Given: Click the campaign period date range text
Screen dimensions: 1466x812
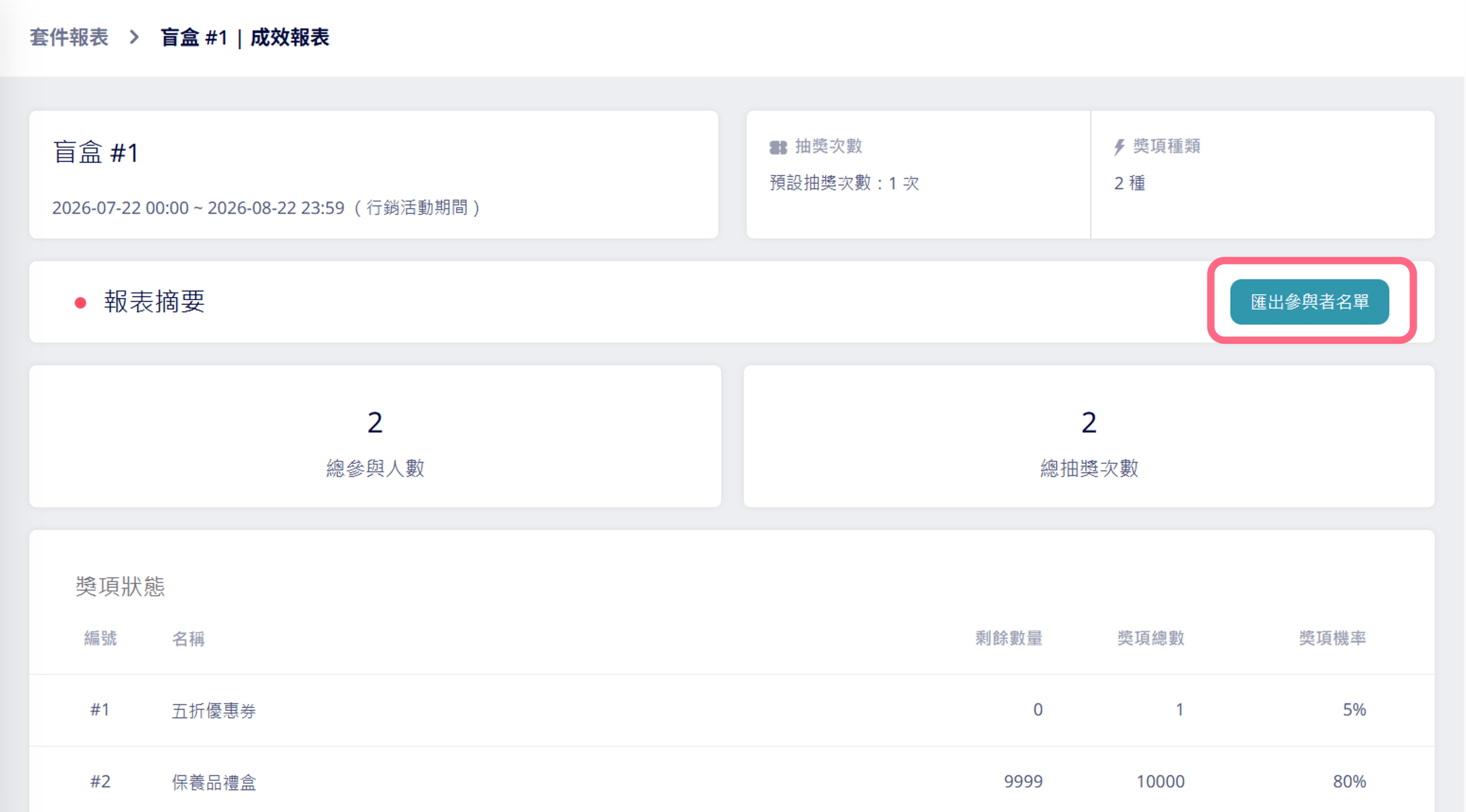Looking at the screenshot, I should point(266,208).
